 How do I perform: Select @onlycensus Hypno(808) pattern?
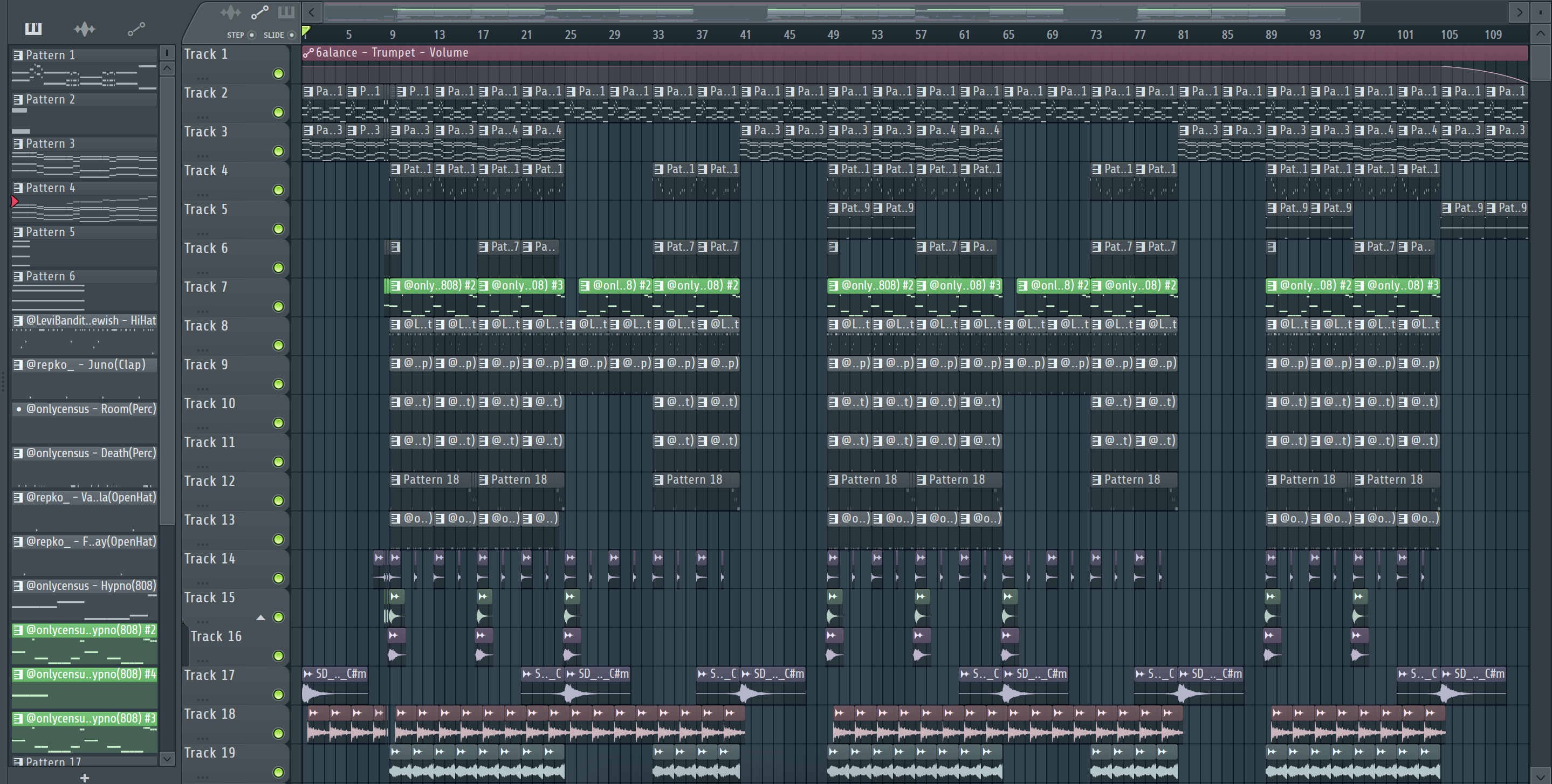(x=84, y=599)
